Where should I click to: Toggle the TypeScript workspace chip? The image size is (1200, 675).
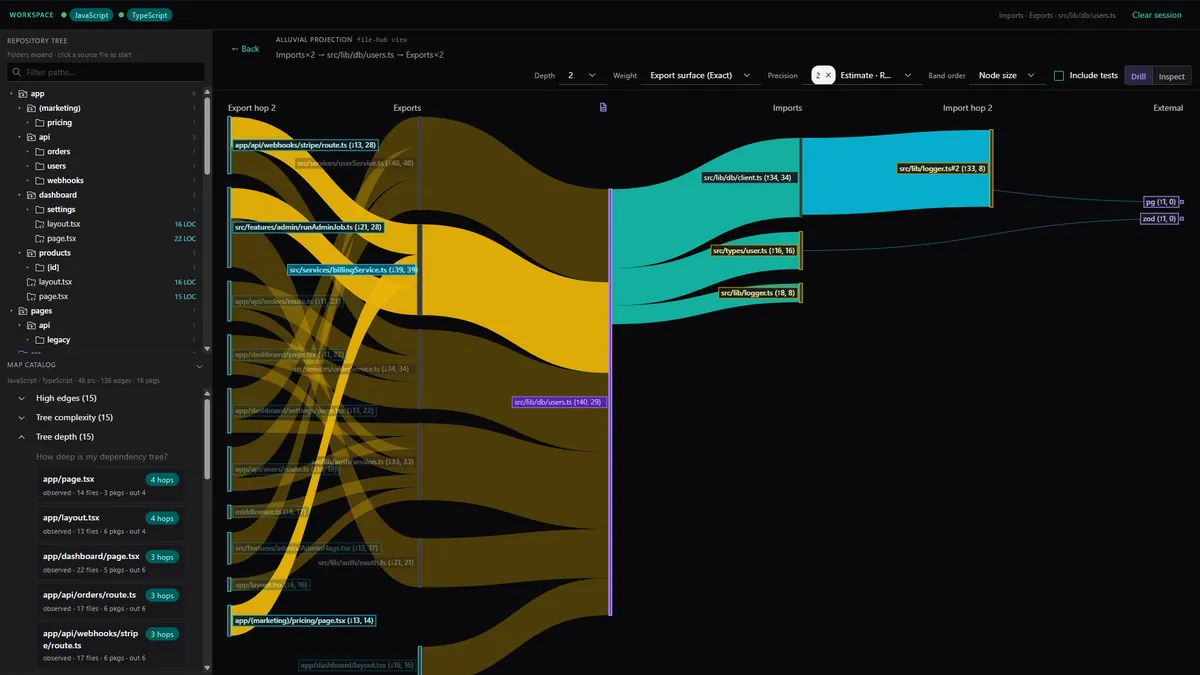point(149,15)
